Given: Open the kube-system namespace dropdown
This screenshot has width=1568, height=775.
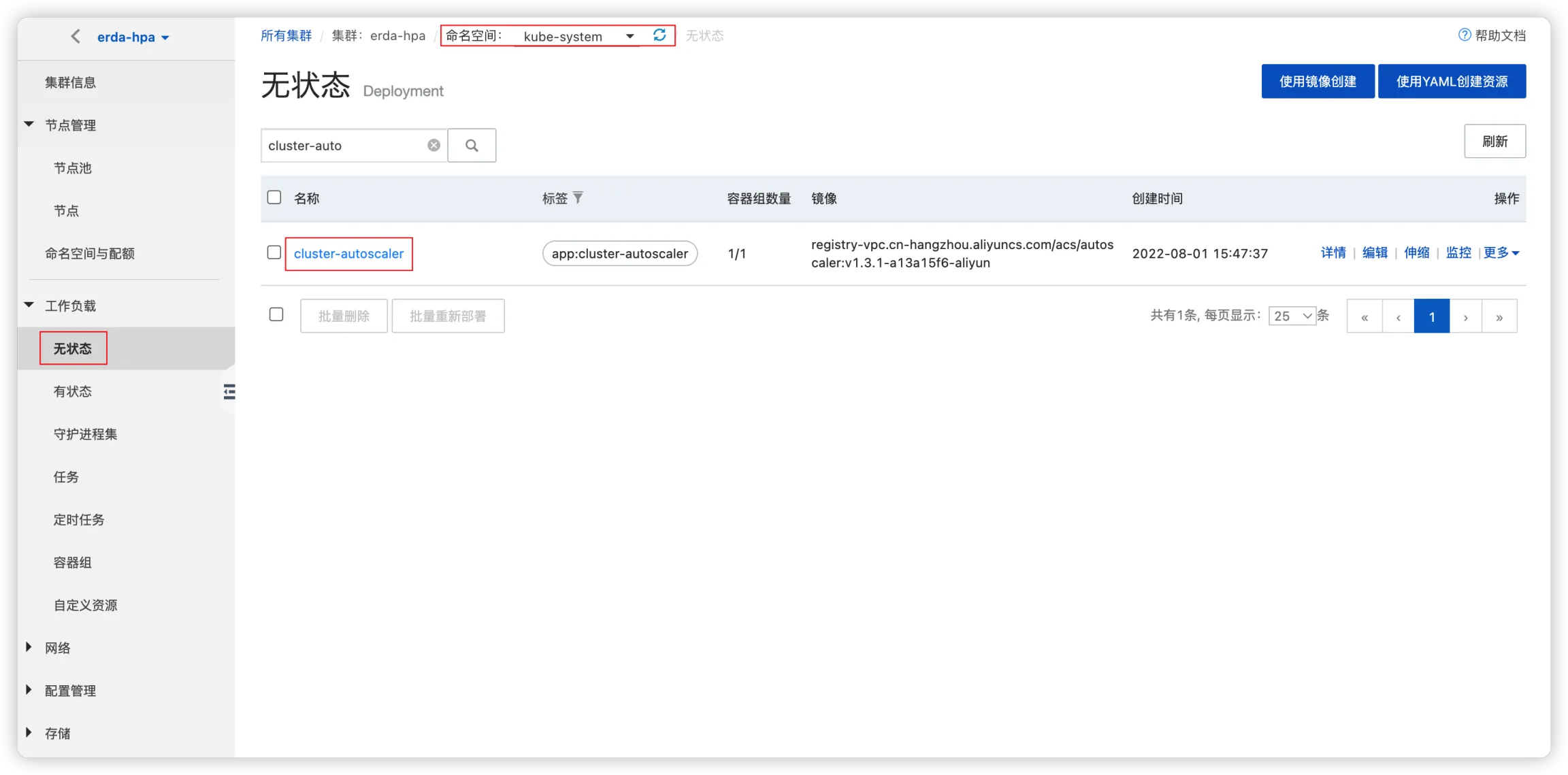Looking at the screenshot, I should [x=578, y=36].
